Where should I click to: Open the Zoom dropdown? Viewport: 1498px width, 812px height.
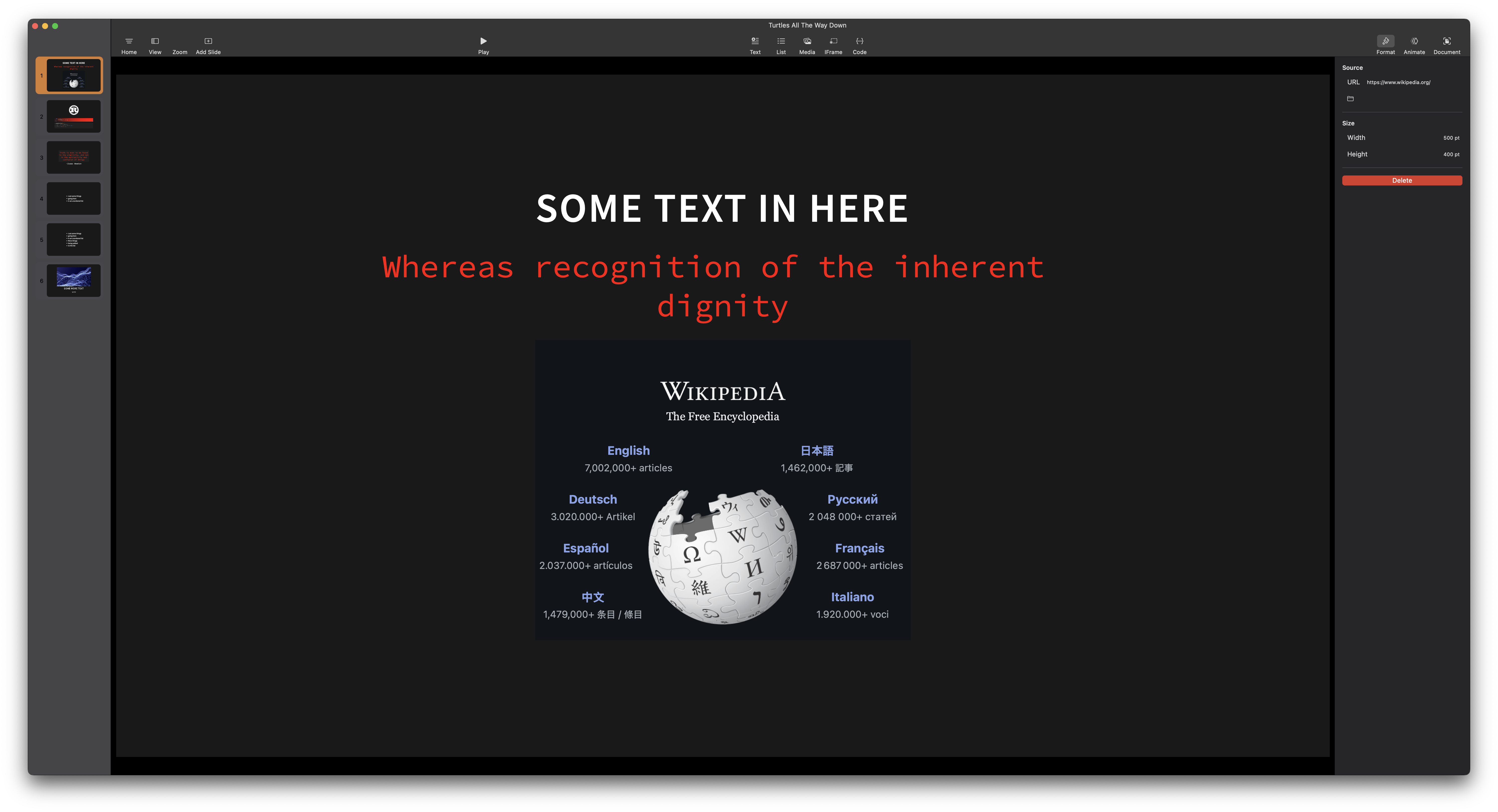point(180,45)
